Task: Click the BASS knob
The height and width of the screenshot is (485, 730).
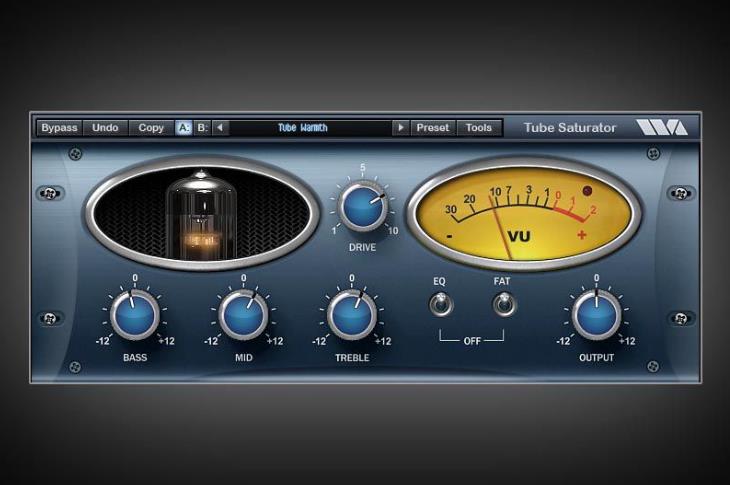Action: pyautogui.click(x=135, y=316)
